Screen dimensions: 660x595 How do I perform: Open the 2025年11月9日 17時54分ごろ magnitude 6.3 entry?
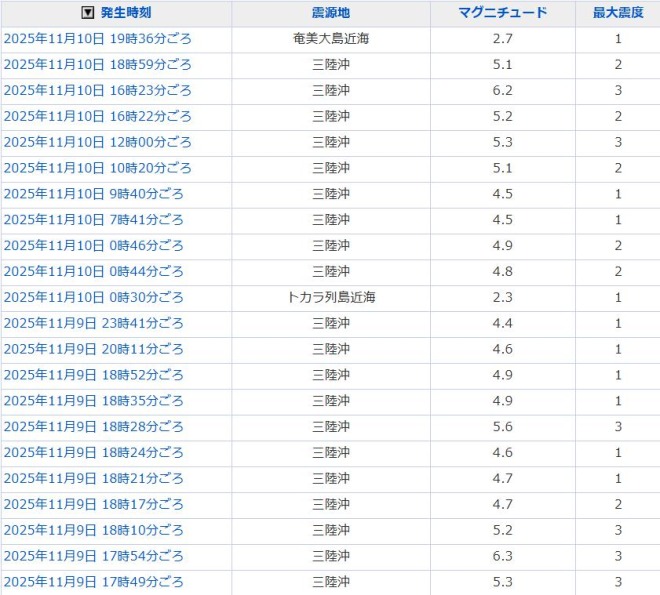coord(93,556)
